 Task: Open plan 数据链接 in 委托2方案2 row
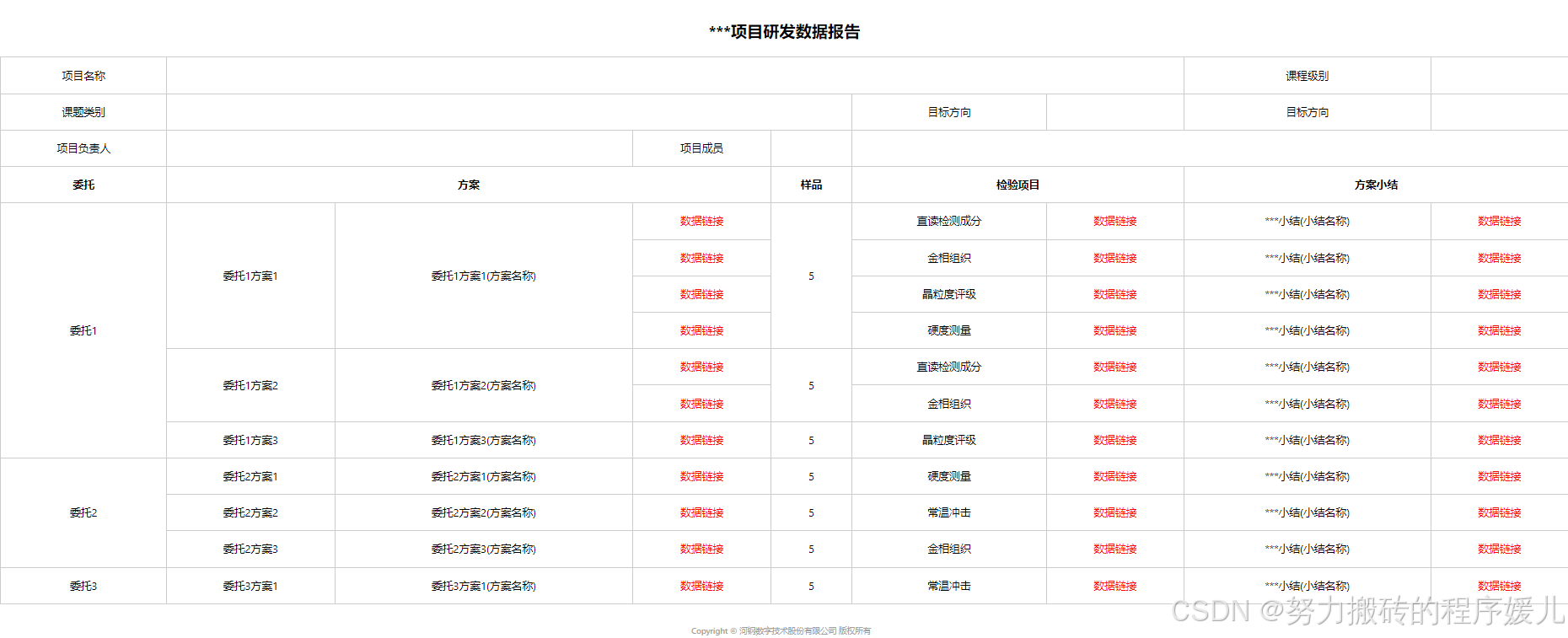click(x=701, y=512)
